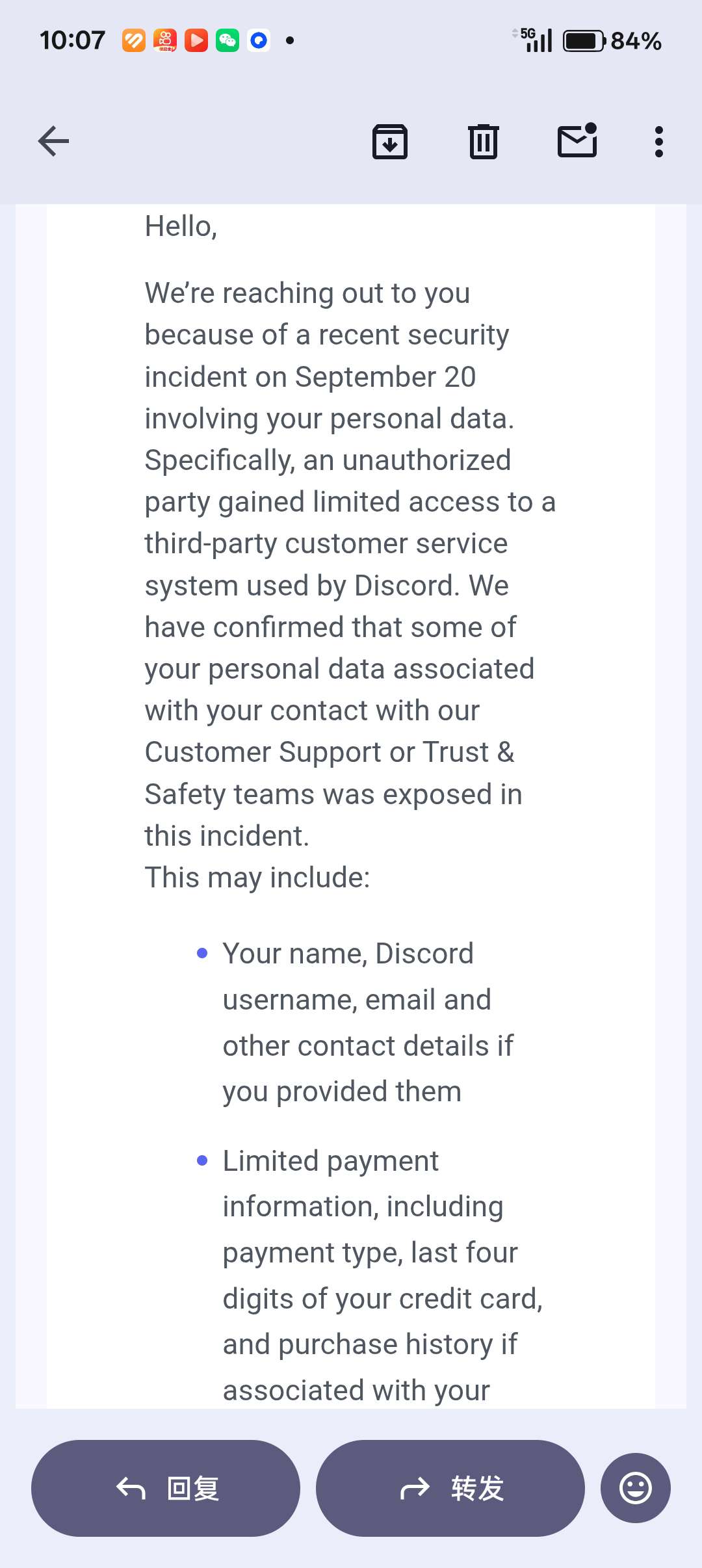Delete the email using the trash icon
Screen dimensions: 702x1568
pyautogui.click(x=484, y=141)
